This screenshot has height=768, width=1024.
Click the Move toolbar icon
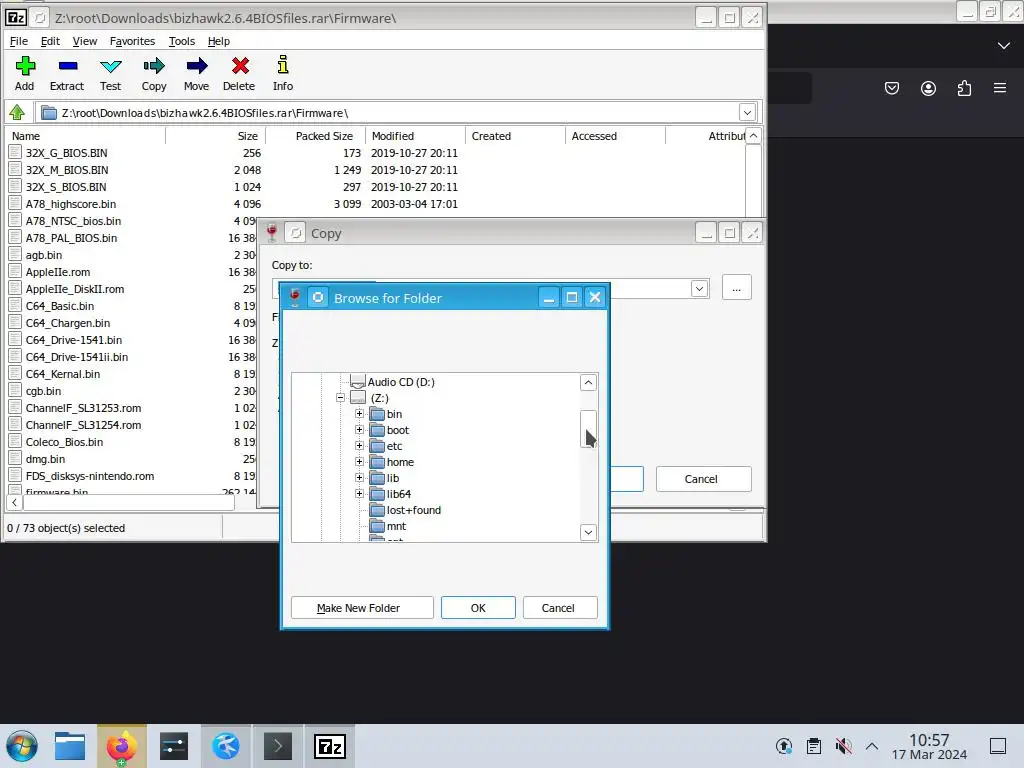pos(196,73)
